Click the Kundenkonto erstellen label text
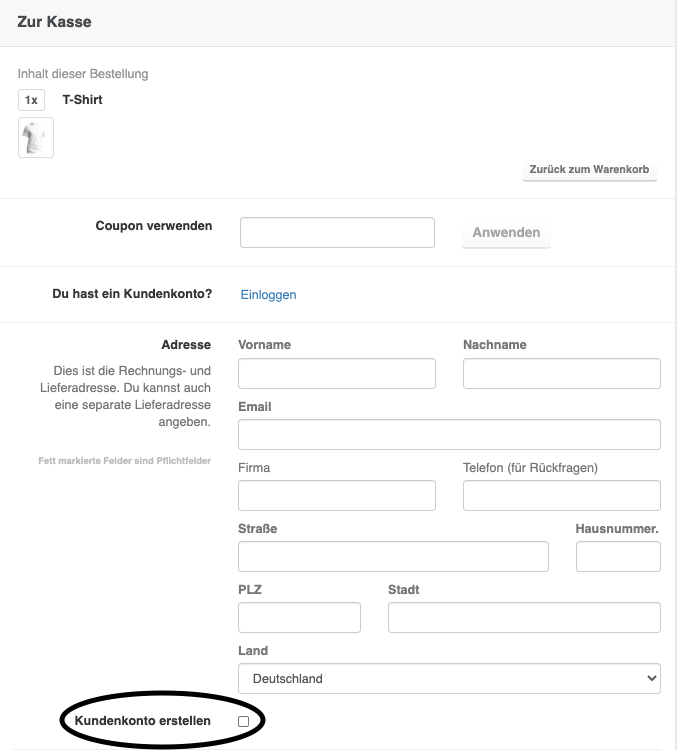Screen dimensions: 677x750 pyautogui.click(x=143, y=721)
